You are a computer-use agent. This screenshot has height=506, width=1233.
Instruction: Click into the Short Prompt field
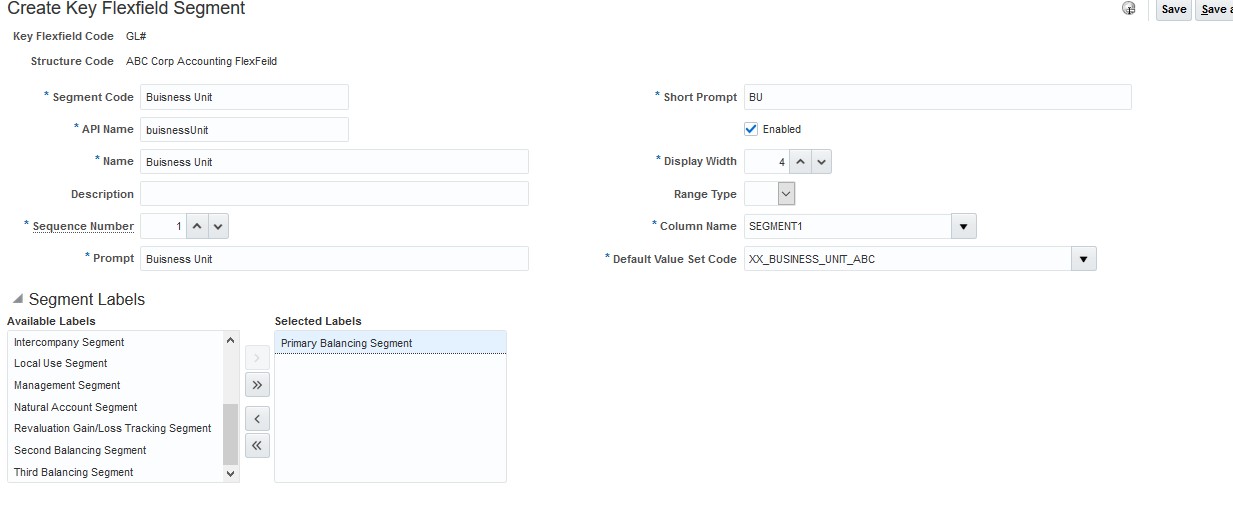[938, 97]
